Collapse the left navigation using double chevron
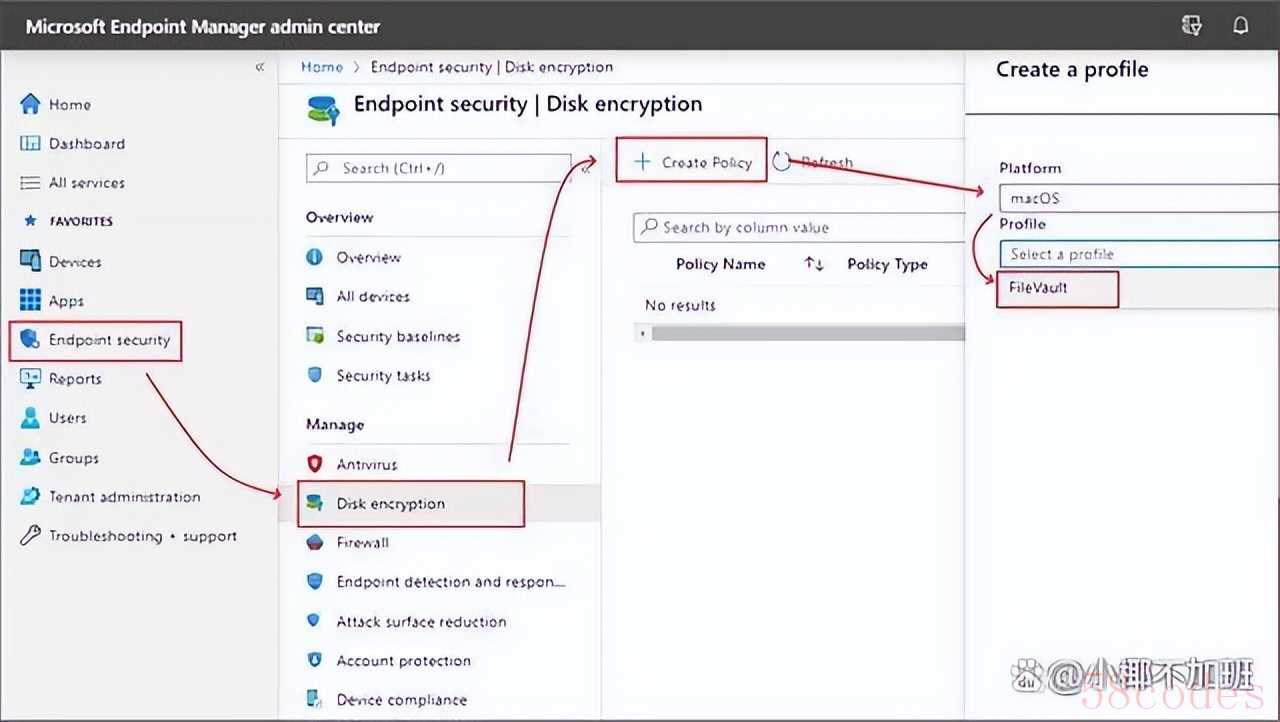 coord(260,67)
